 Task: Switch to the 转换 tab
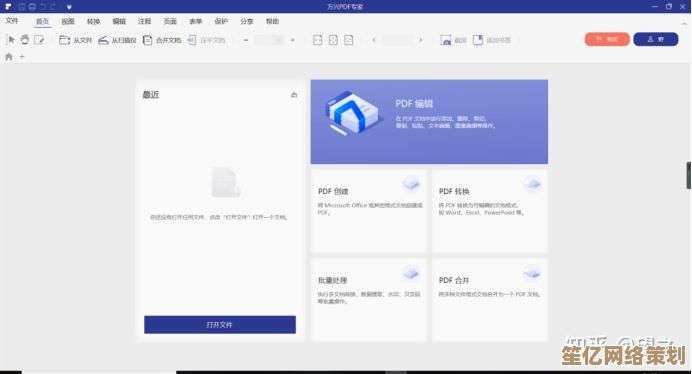point(94,21)
